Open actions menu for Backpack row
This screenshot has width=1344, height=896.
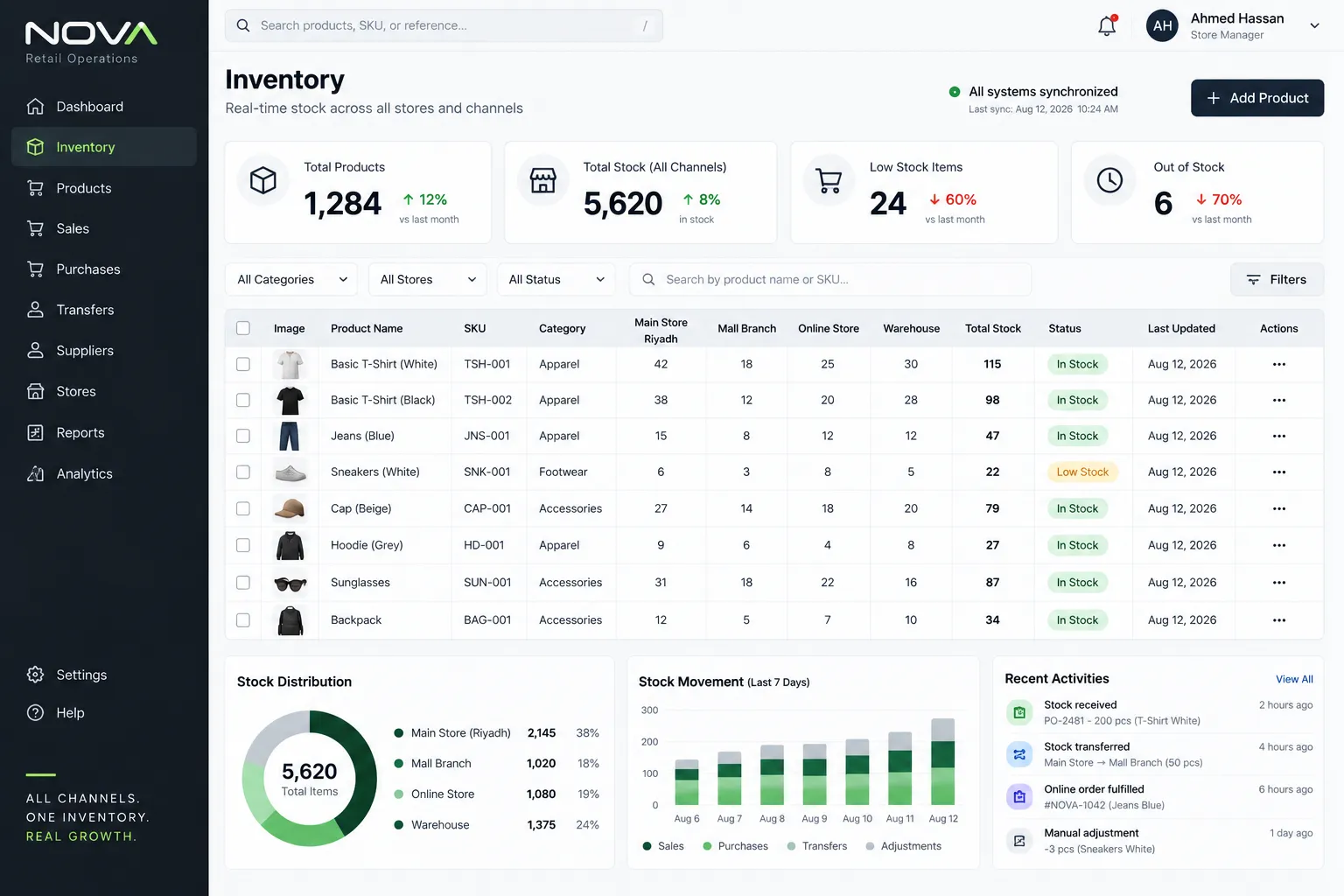coord(1279,620)
